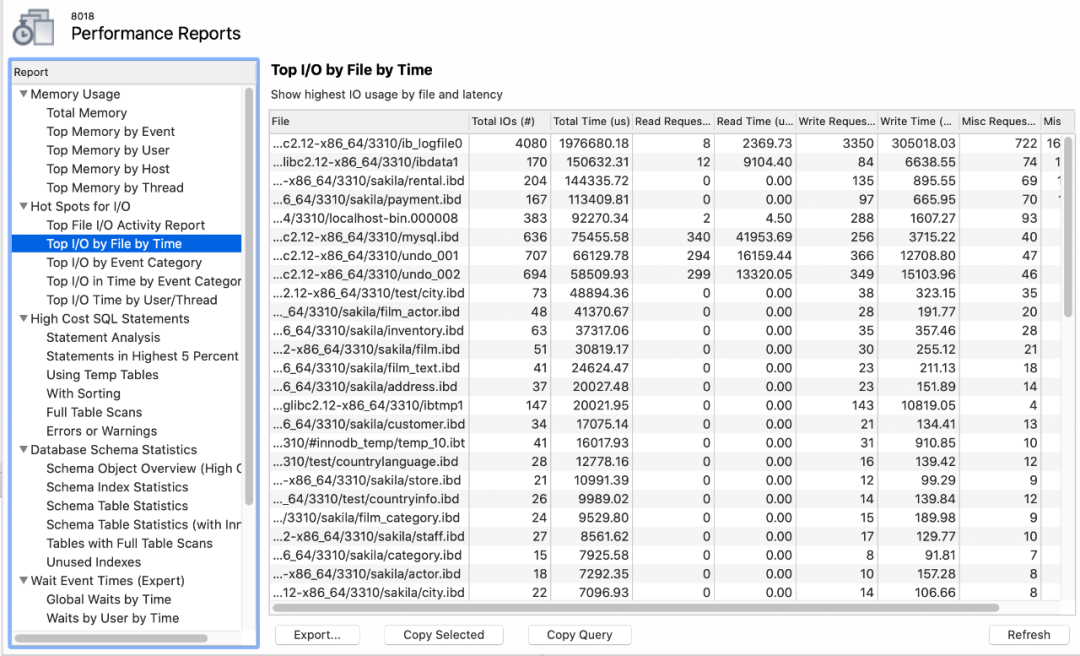The image size is (1080, 656).
Task: Sort by the Total IOs (#) column
Action: click(508, 122)
